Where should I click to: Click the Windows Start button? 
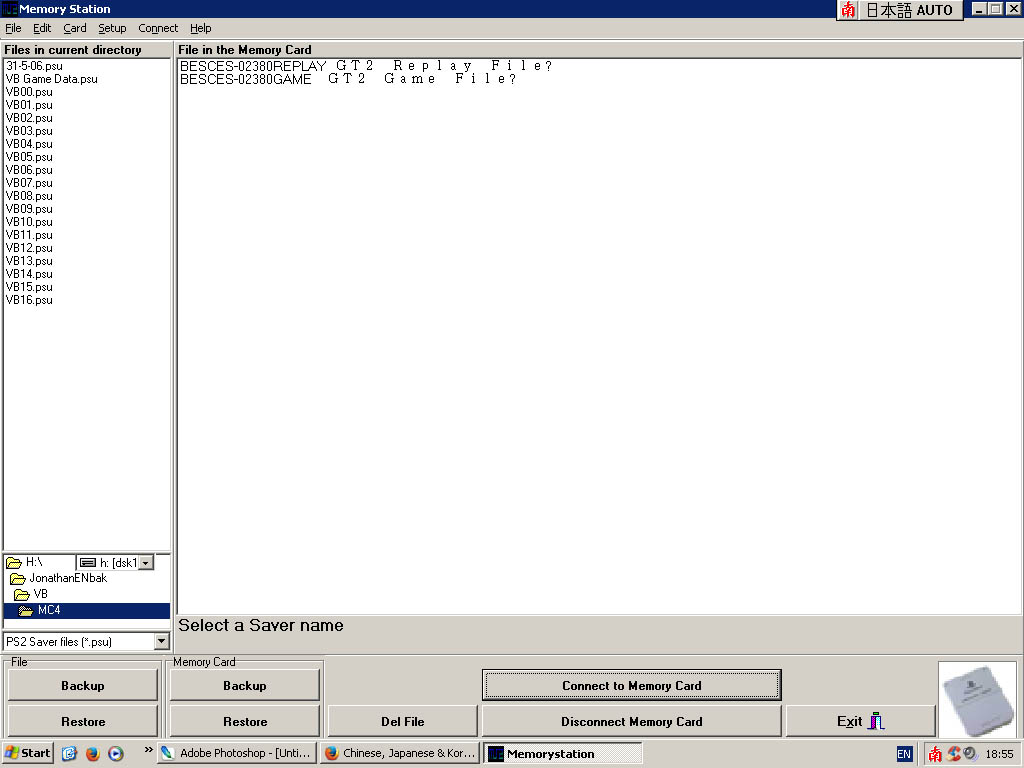(x=27, y=753)
